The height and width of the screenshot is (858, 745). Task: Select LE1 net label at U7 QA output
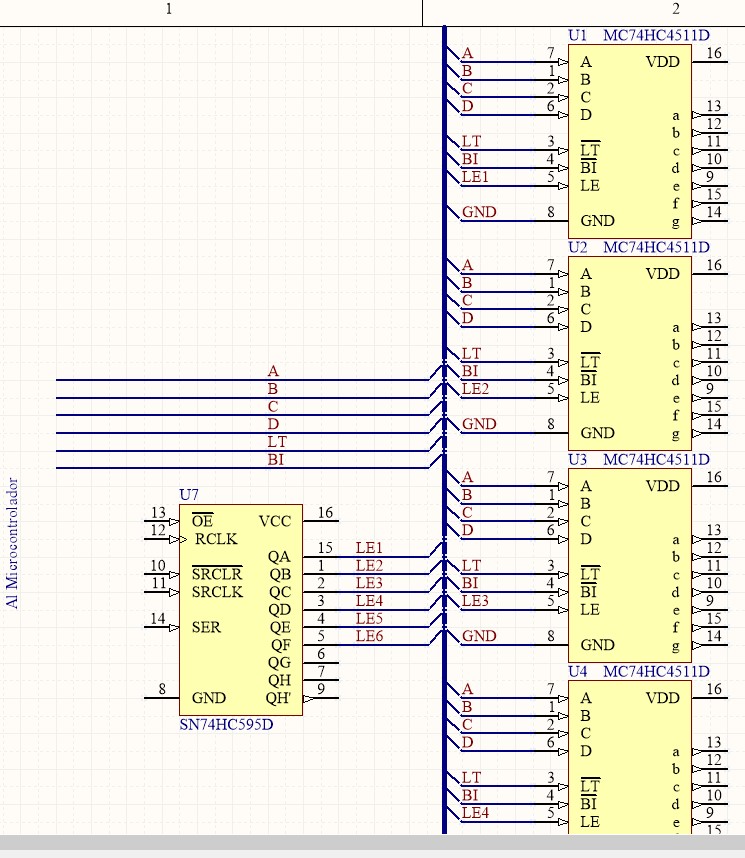369,548
